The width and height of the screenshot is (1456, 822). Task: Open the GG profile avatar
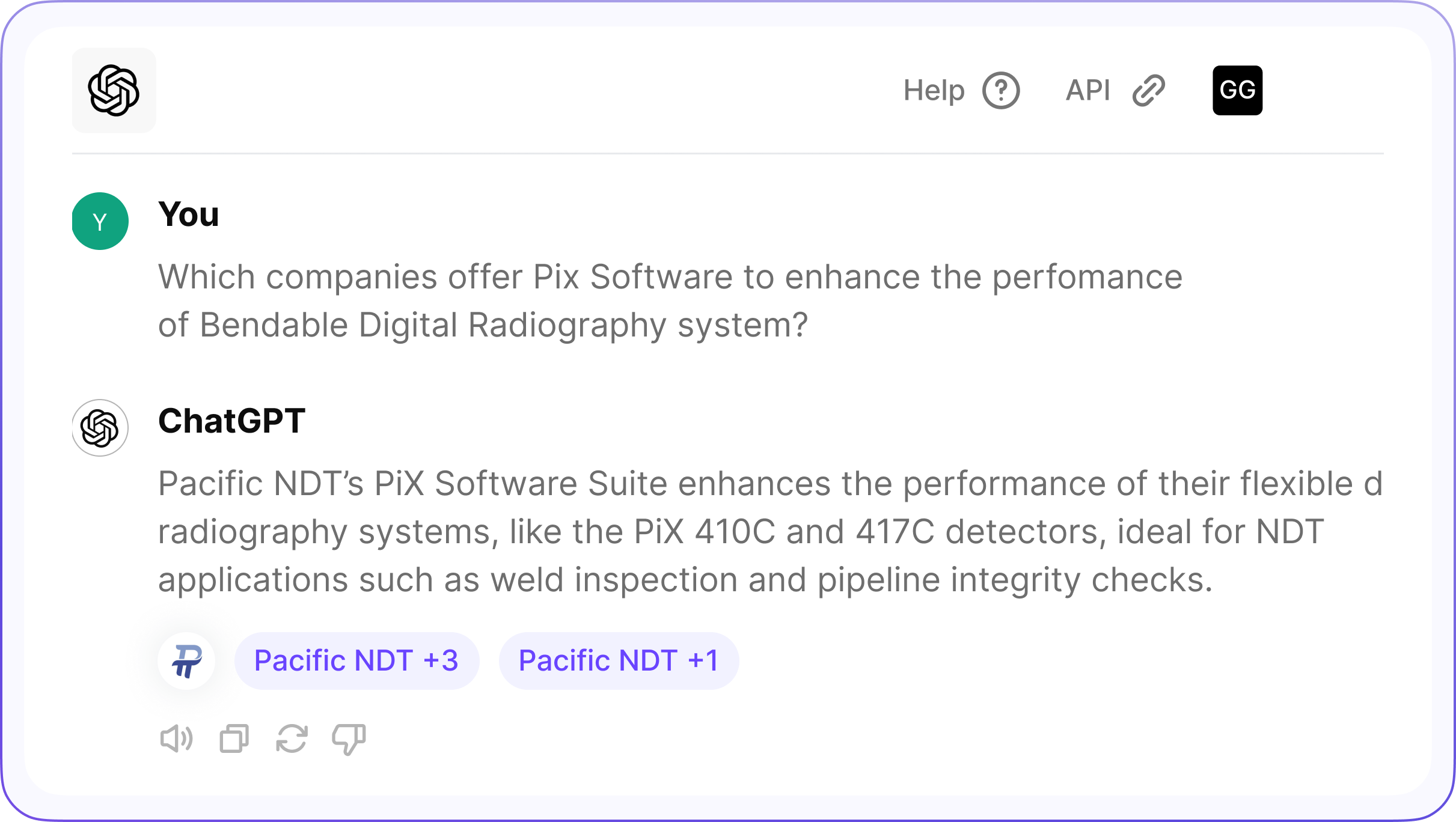(x=1237, y=91)
